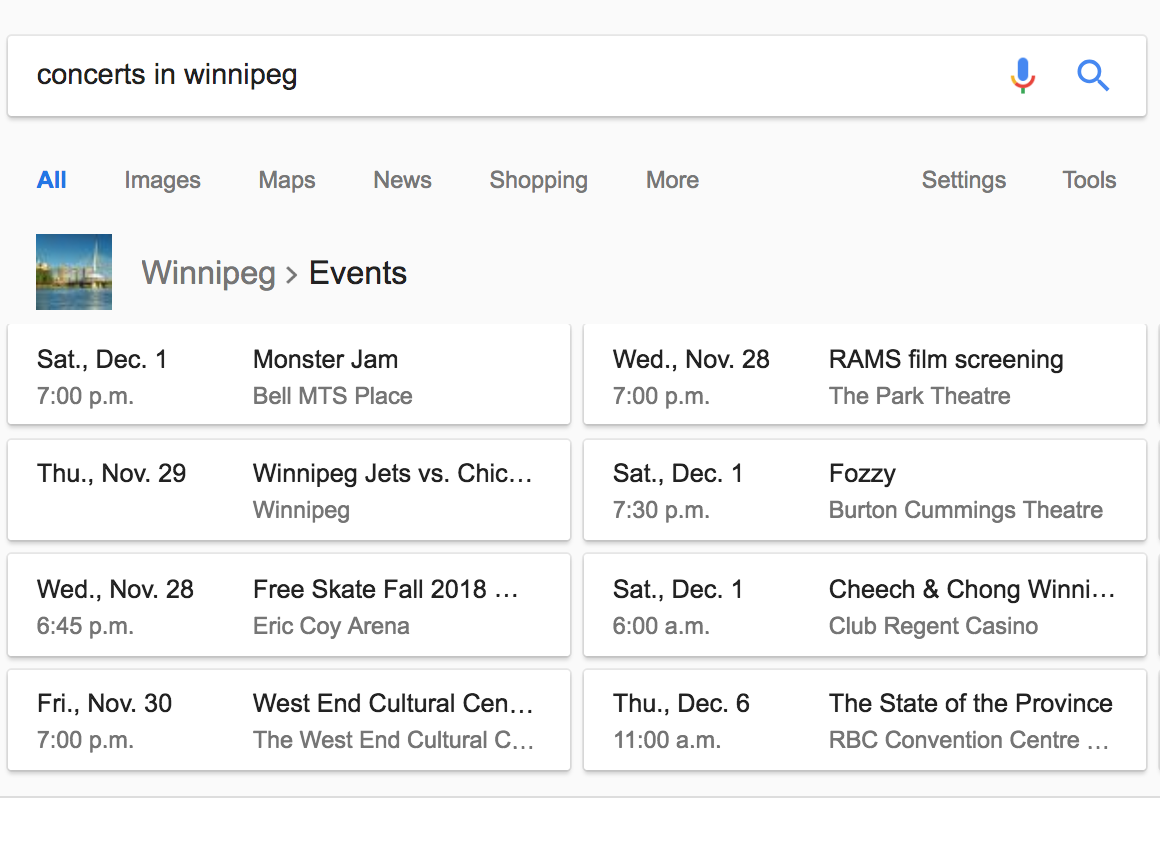Open the Fozzy concert event
This screenshot has height=858, width=1160.
pos(865,490)
